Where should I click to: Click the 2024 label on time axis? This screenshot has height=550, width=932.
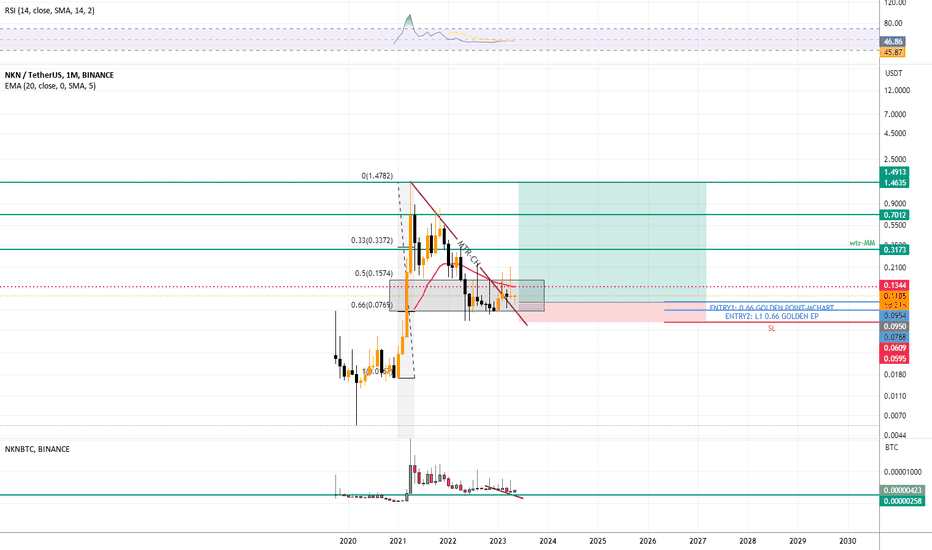coord(547,541)
